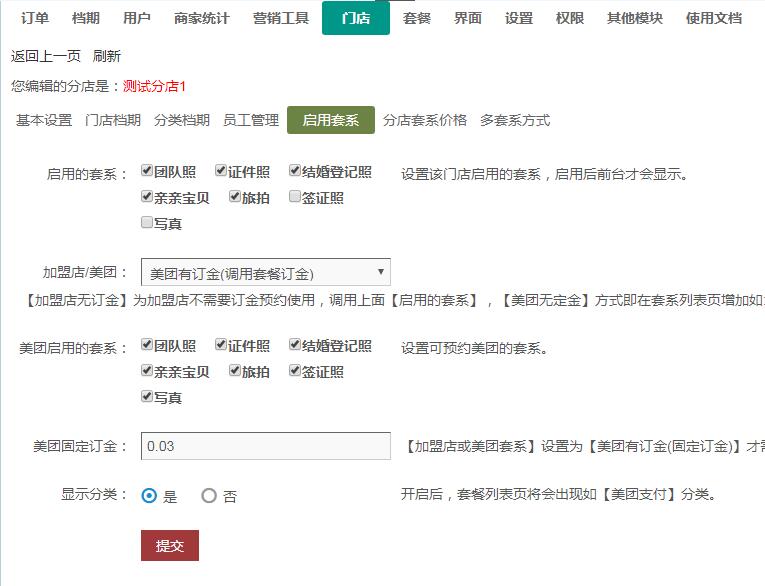This screenshot has width=765, height=586.
Task: Open the 基本设置 sub-tab
Action: (x=44, y=120)
